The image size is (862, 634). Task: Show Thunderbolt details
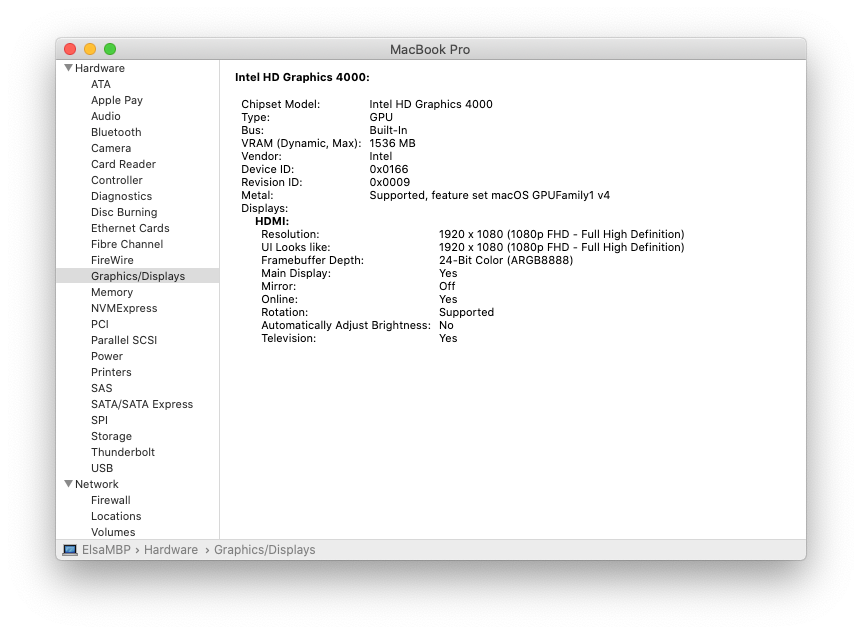[123, 451]
